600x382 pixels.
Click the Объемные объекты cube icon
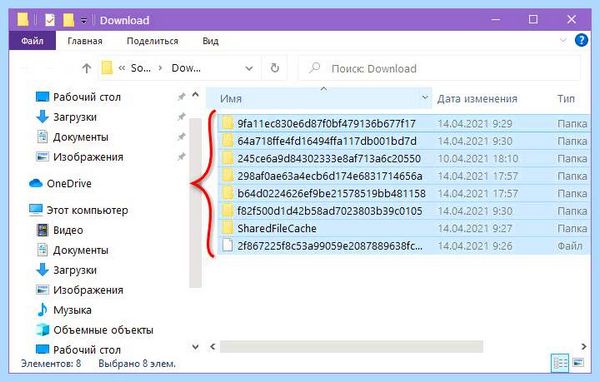[x=42, y=330]
